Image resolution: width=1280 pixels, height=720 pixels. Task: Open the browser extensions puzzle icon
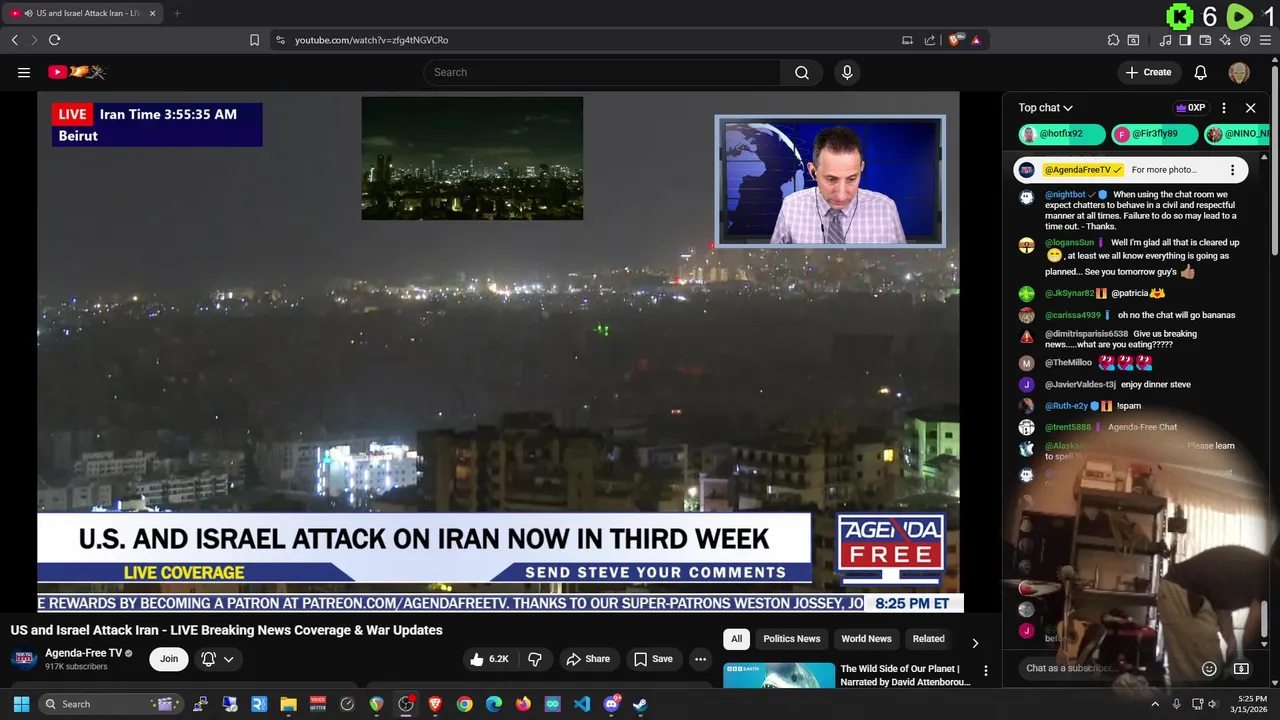click(x=1113, y=40)
